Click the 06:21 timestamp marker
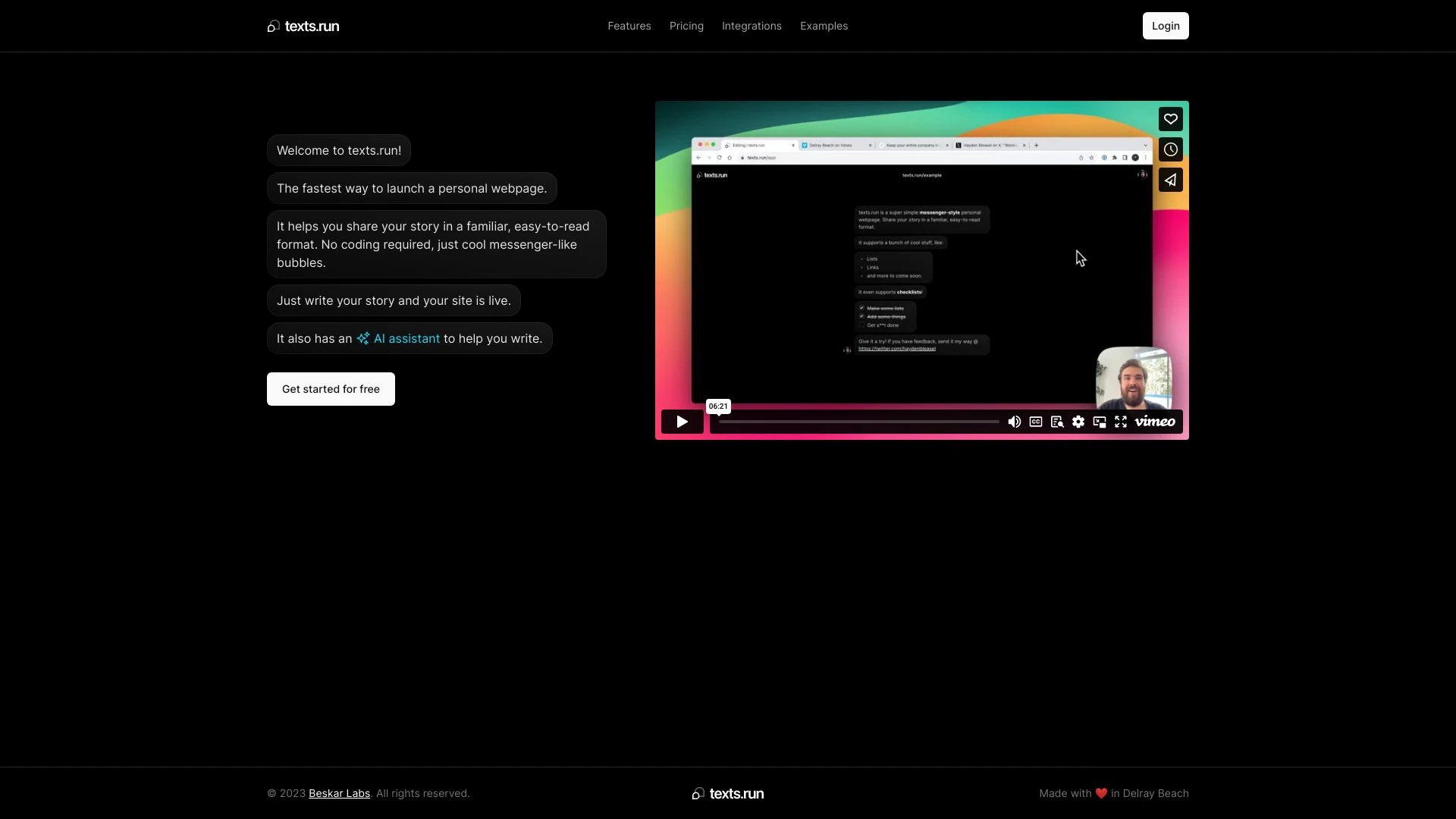The height and width of the screenshot is (819, 1456). coord(717,406)
